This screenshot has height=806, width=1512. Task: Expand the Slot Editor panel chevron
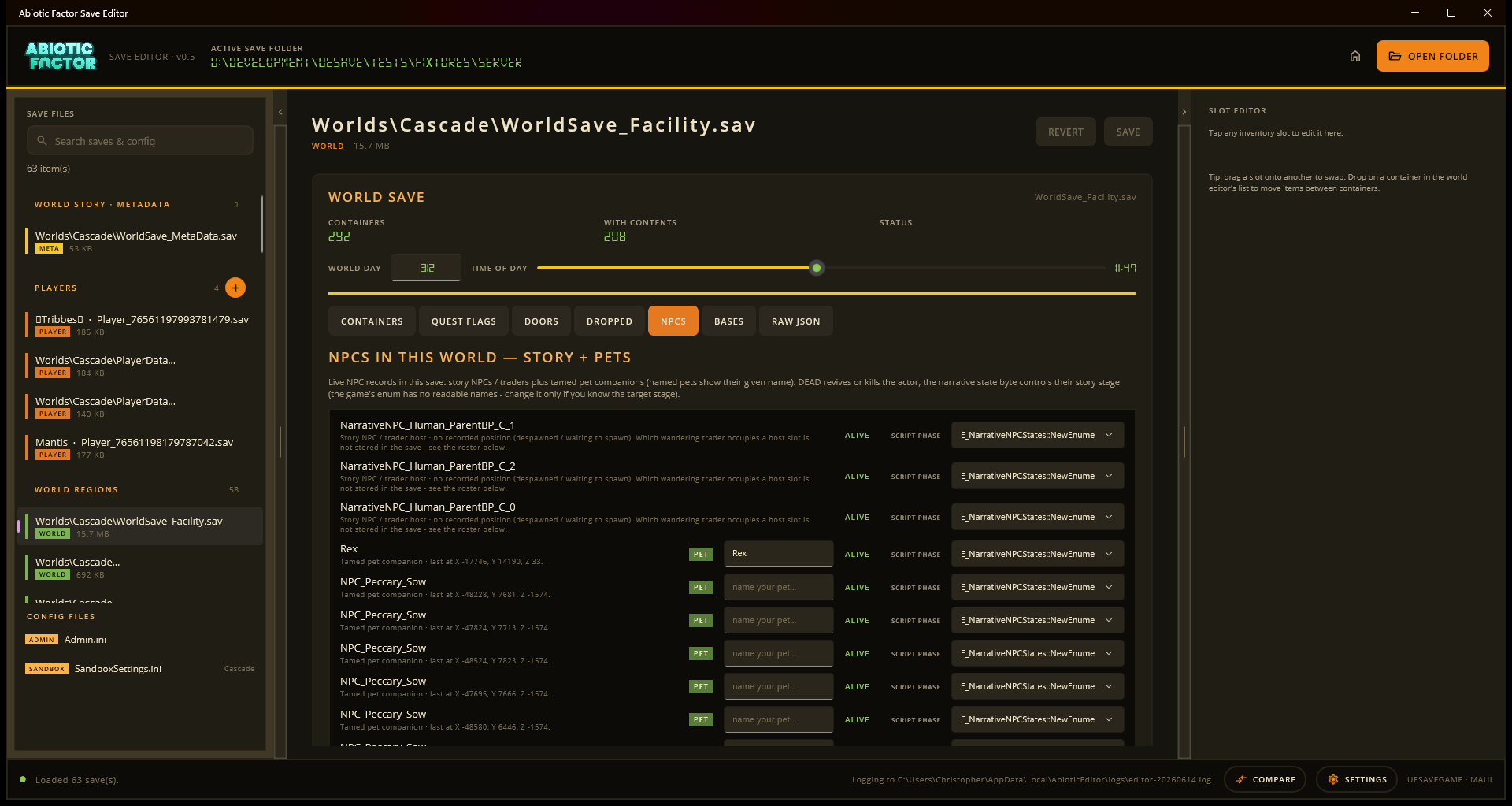1184,112
